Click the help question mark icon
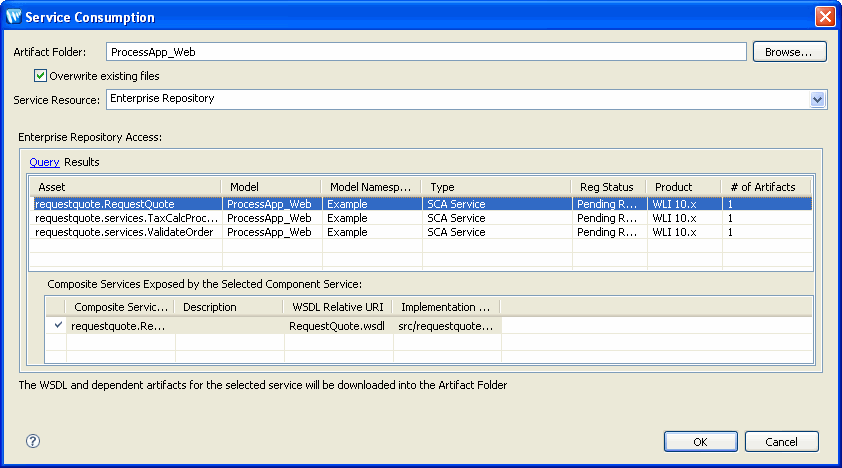The width and height of the screenshot is (842, 468). 33,441
